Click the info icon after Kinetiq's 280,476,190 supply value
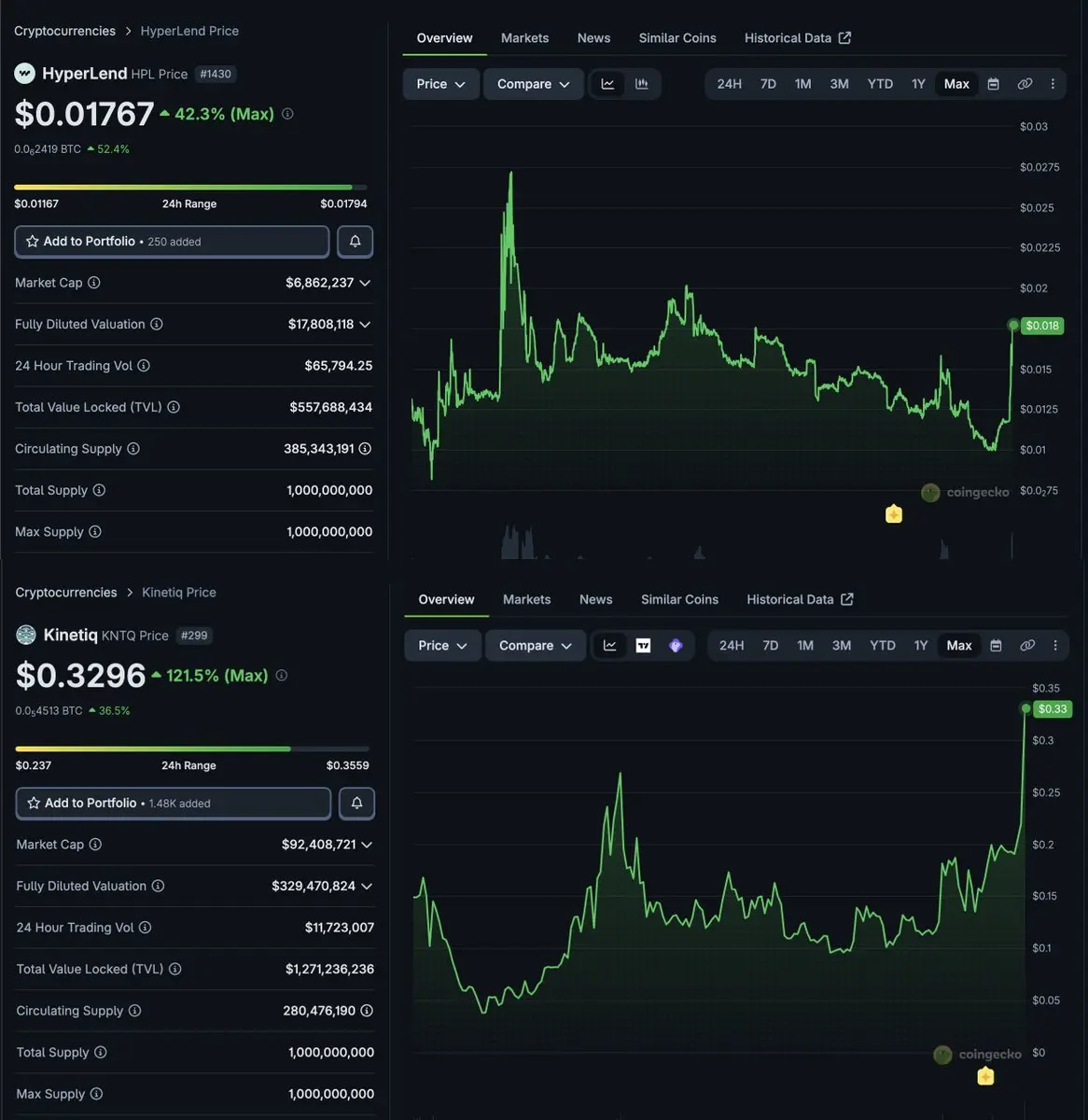 pyautogui.click(x=367, y=1011)
